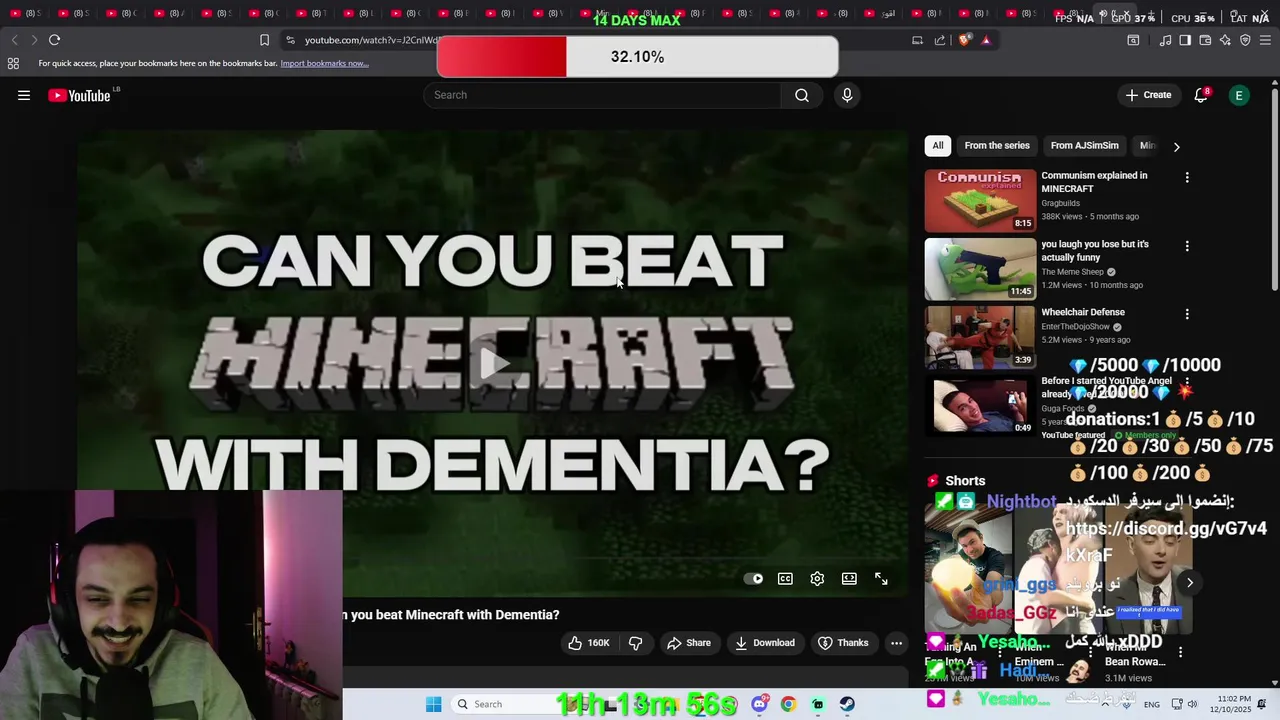
Task: Switch input language via ENG indicator
Action: (1152, 704)
